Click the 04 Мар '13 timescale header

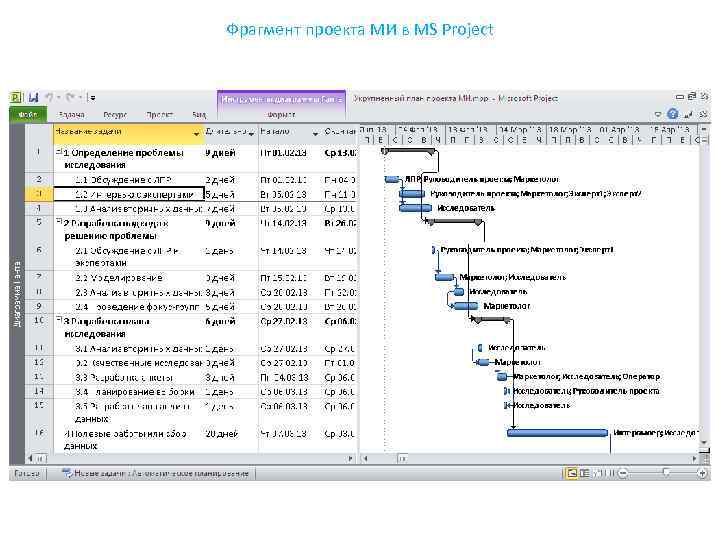(x=520, y=130)
